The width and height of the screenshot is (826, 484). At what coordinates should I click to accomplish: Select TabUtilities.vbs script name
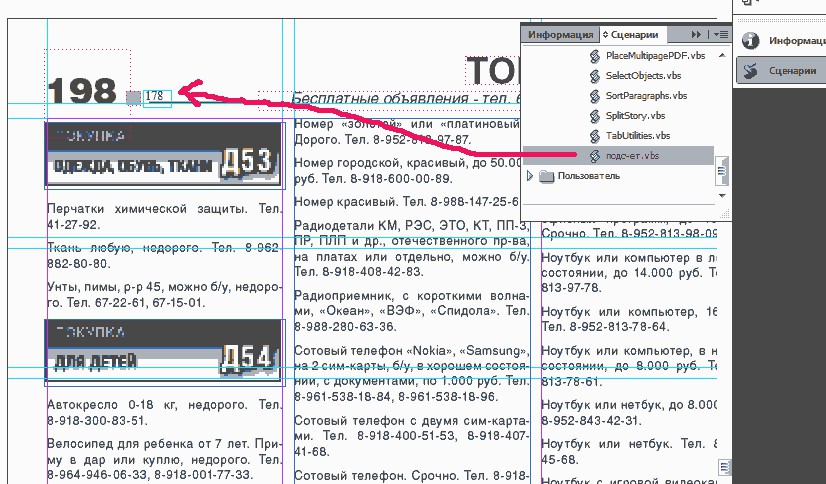(638, 136)
